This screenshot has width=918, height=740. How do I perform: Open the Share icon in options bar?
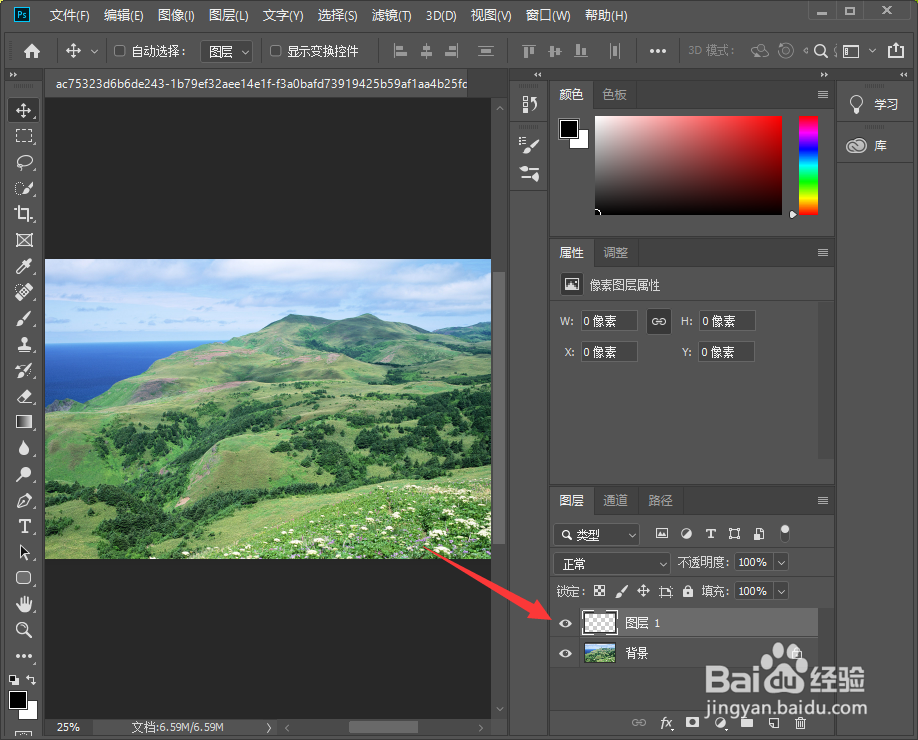[x=896, y=51]
